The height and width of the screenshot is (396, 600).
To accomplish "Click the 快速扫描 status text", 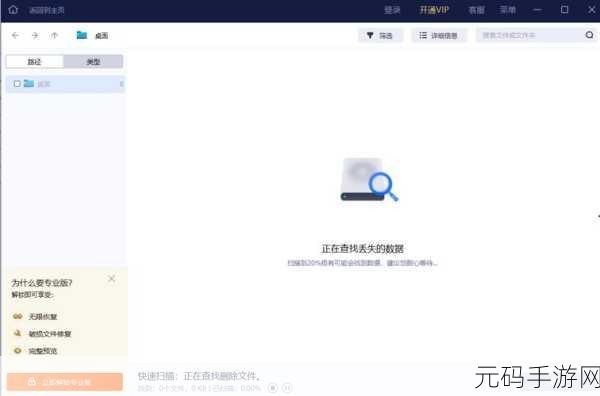I will click(x=199, y=376).
